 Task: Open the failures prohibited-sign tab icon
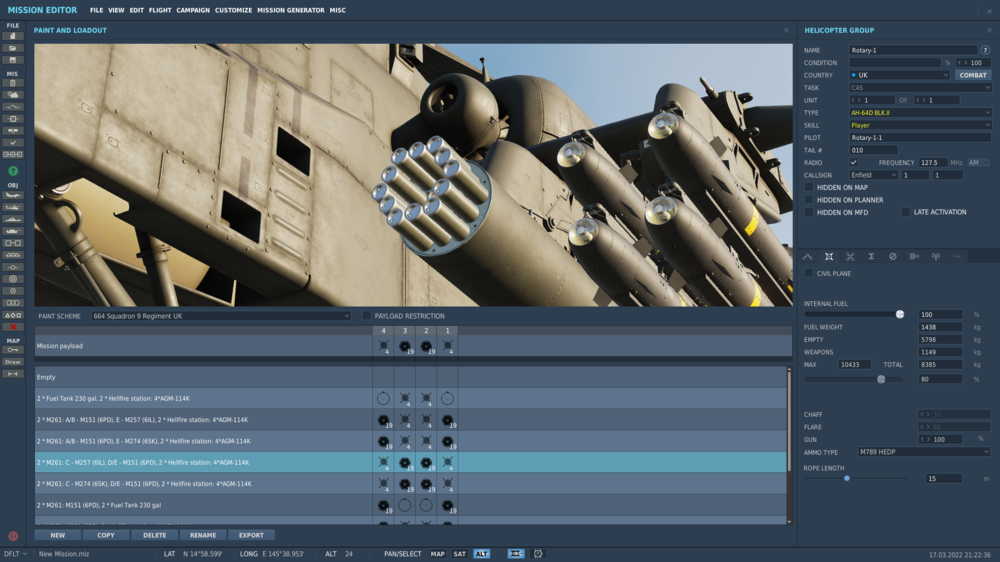[893, 256]
